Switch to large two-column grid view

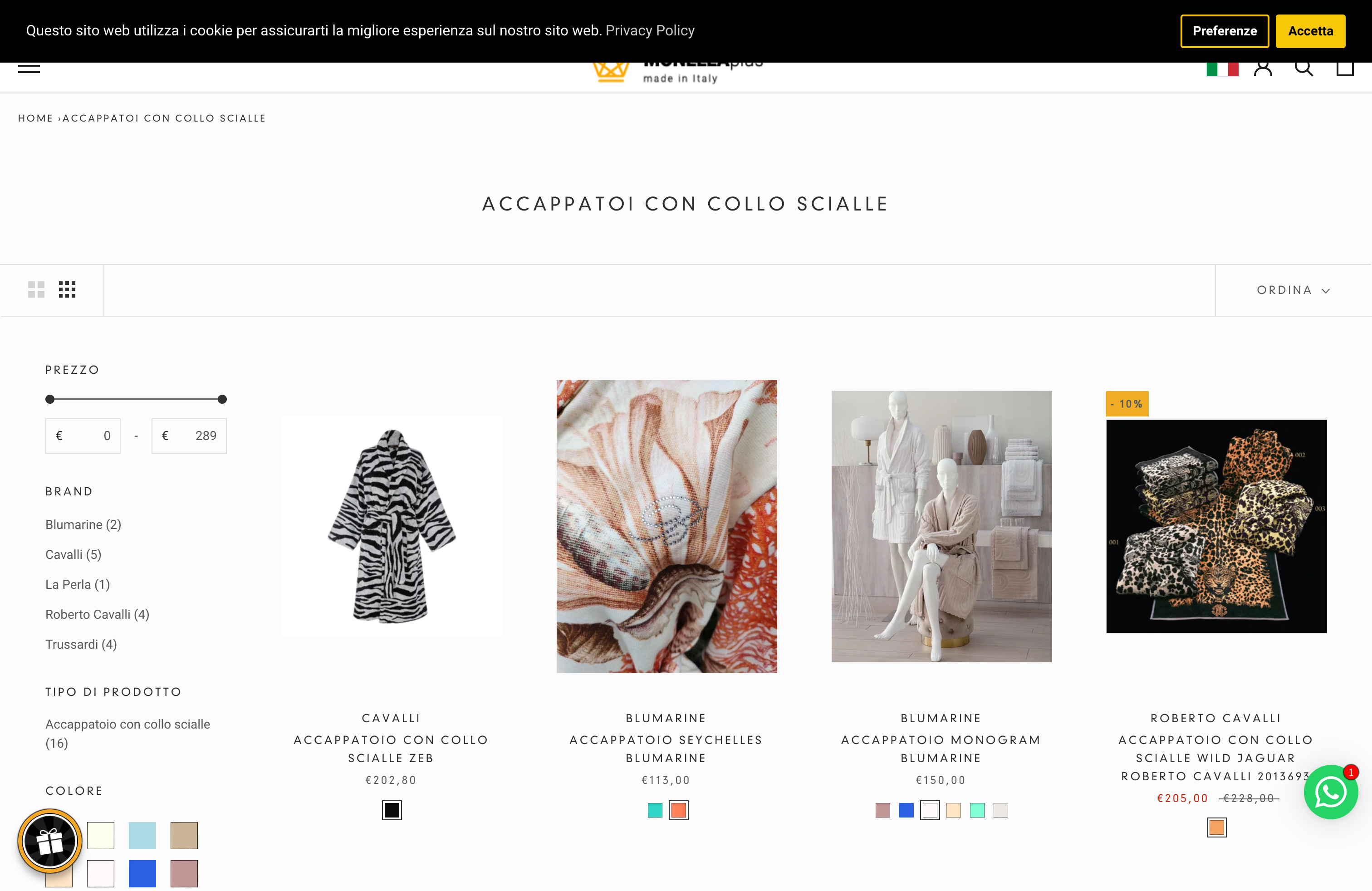[x=36, y=289]
